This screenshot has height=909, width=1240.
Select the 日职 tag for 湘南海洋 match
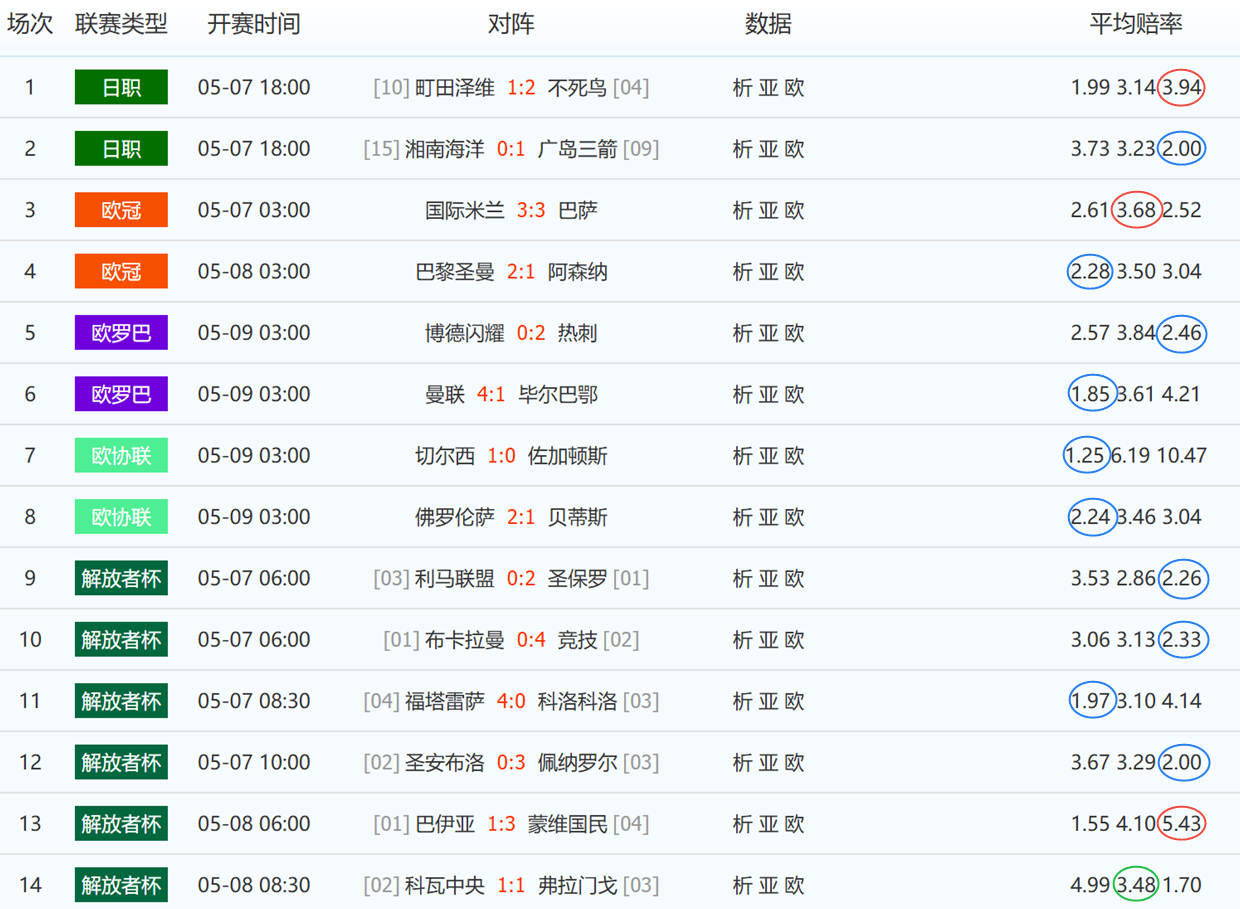click(x=121, y=149)
